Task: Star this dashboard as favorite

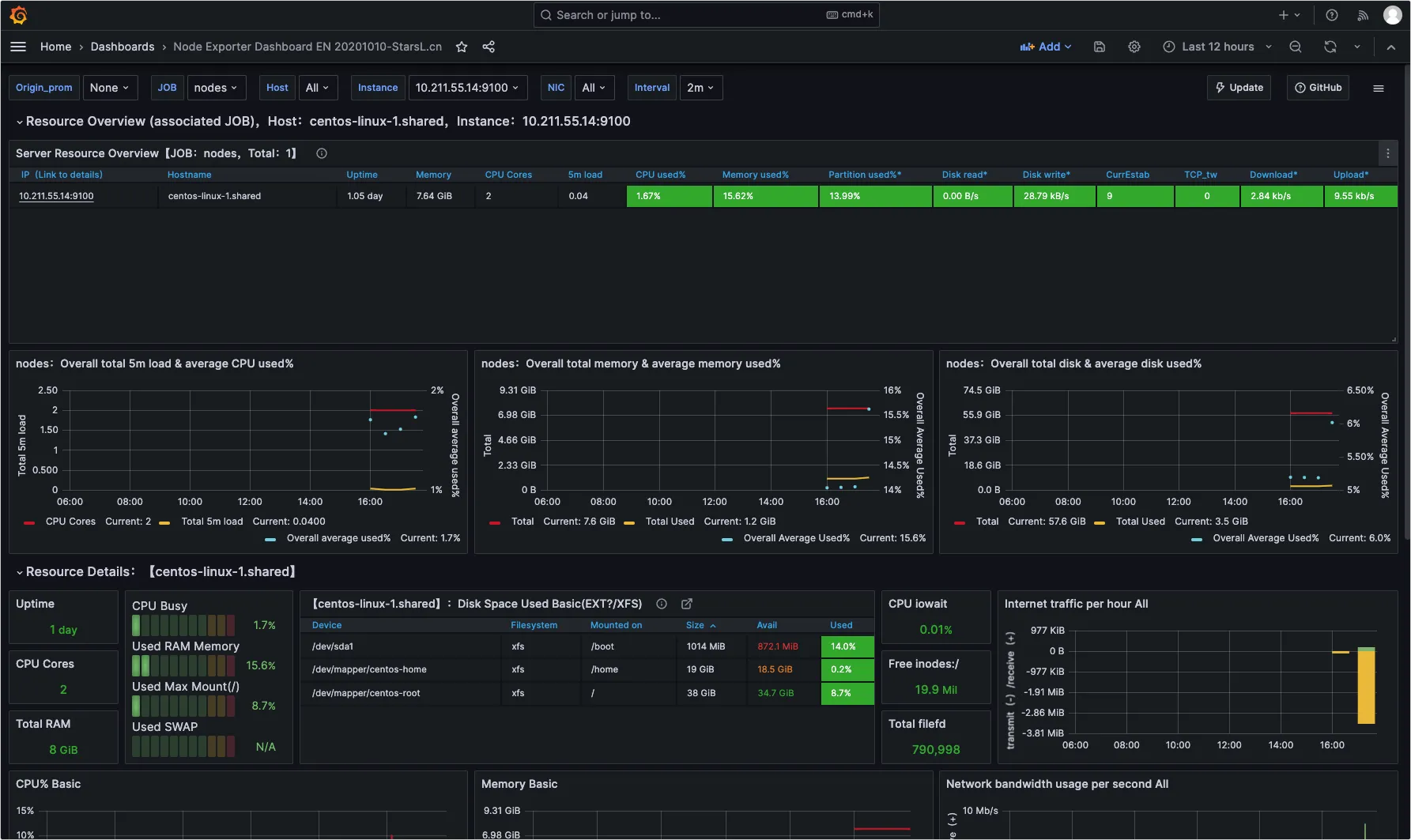Action: pyautogui.click(x=462, y=47)
